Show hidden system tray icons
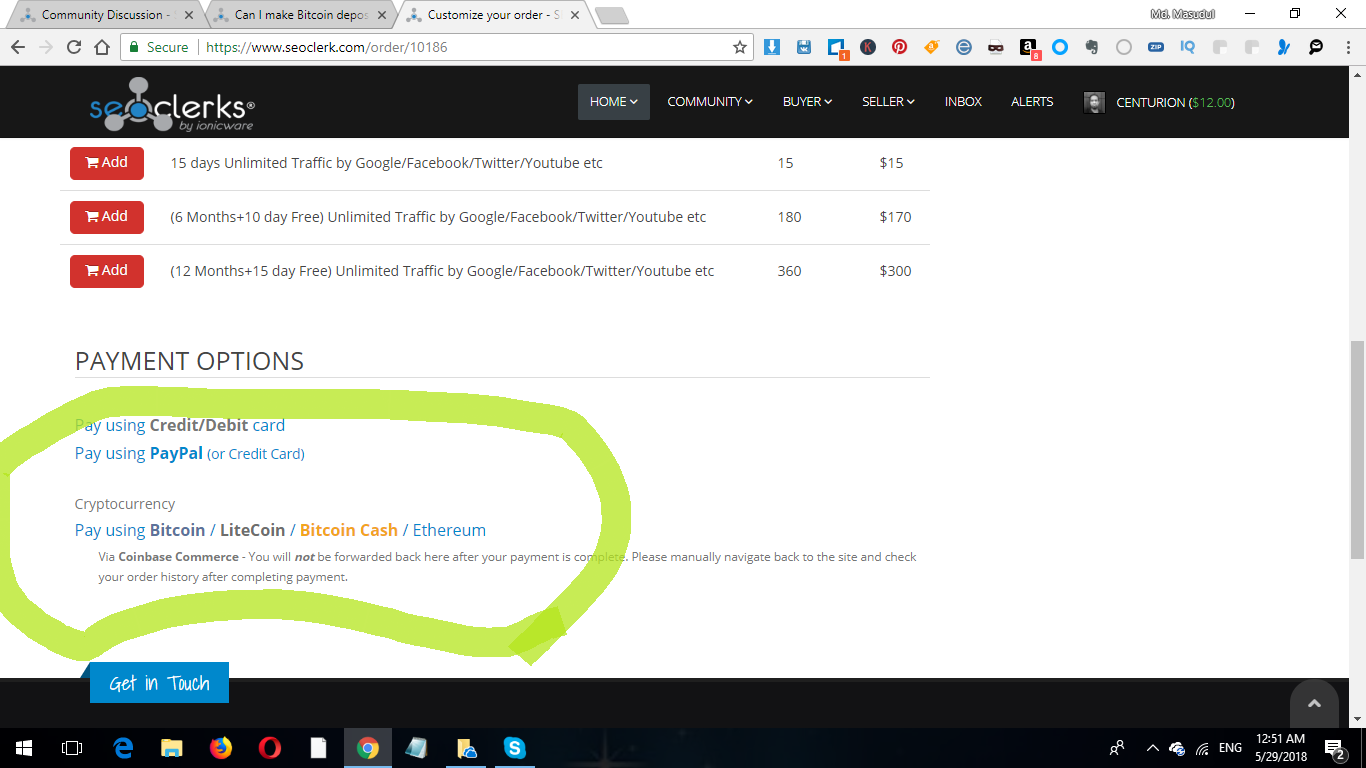This screenshot has width=1366, height=768. pyautogui.click(x=1151, y=748)
